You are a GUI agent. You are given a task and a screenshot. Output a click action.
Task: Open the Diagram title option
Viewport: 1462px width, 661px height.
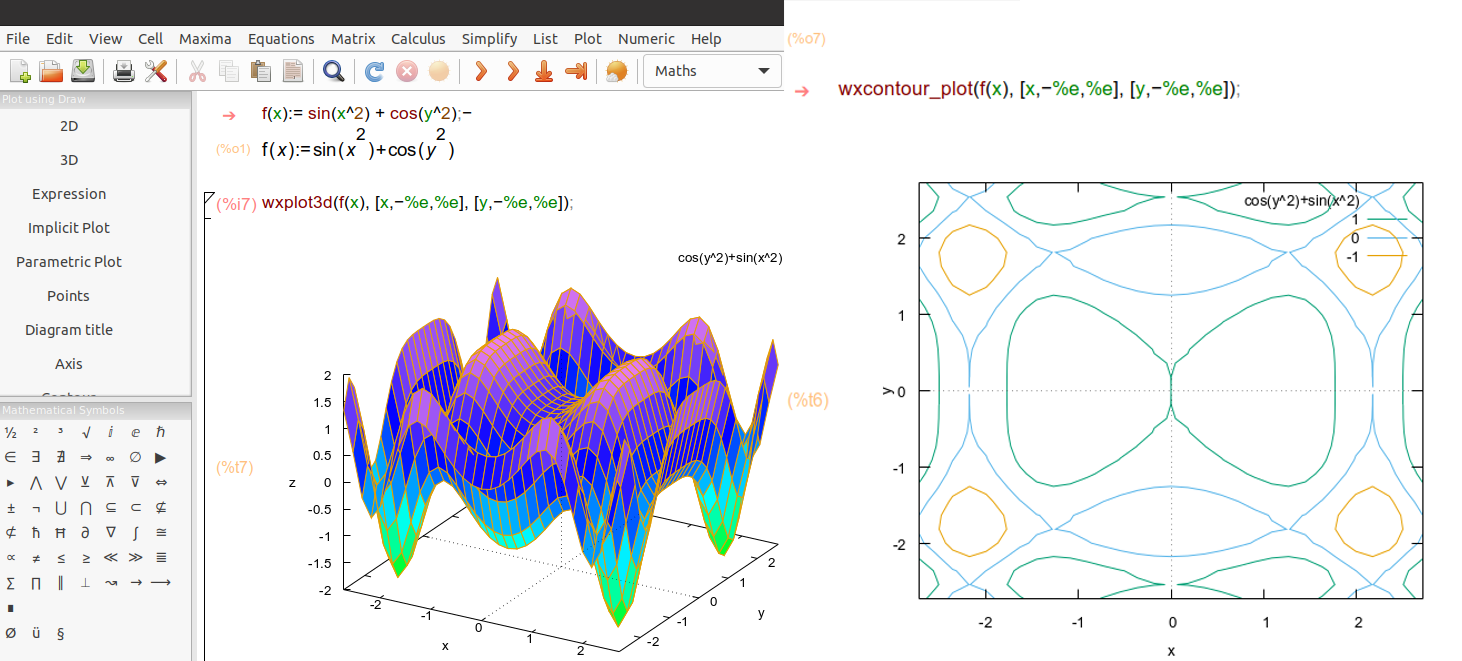coord(68,329)
